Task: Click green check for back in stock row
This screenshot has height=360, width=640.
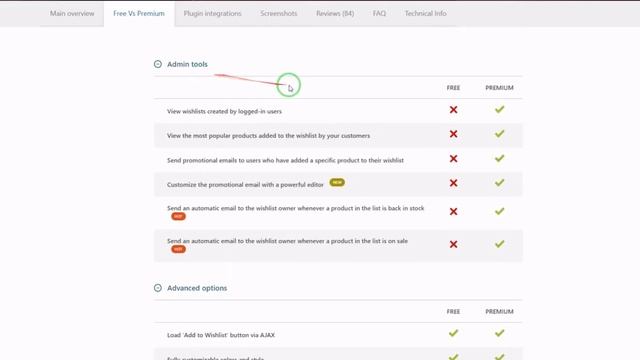Action: (x=499, y=211)
